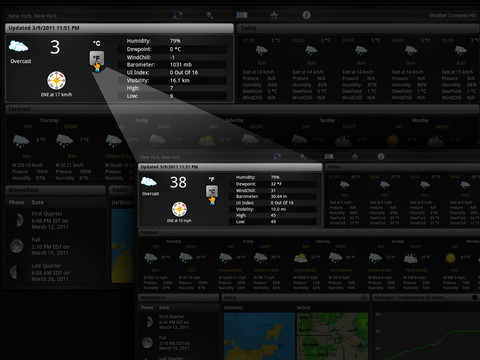The height and width of the screenshot is (360, 480).
Task: Open the info icon in the Fahrenheit inset
Action: (381, 156)
